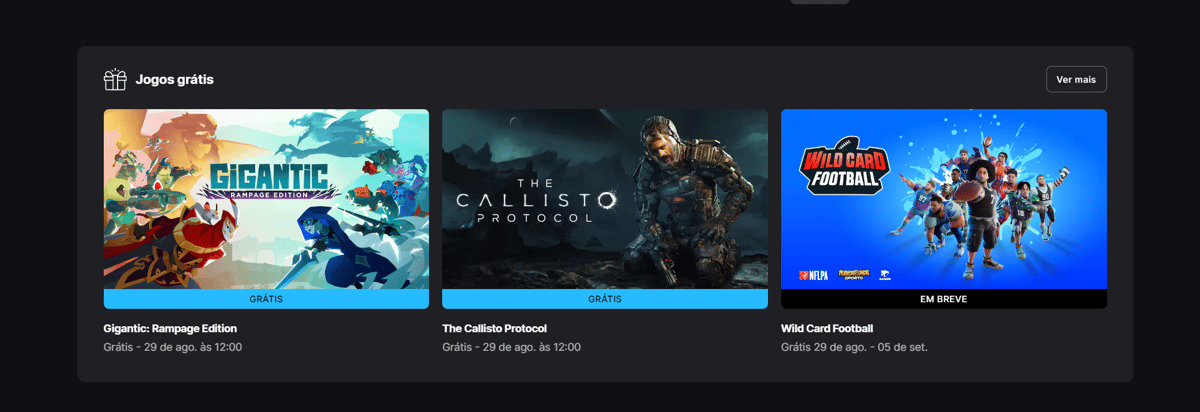The image size is (1200, 412).
Task: Click The Callisto Protocol logo text on the cover
Action: click(523, 200)
